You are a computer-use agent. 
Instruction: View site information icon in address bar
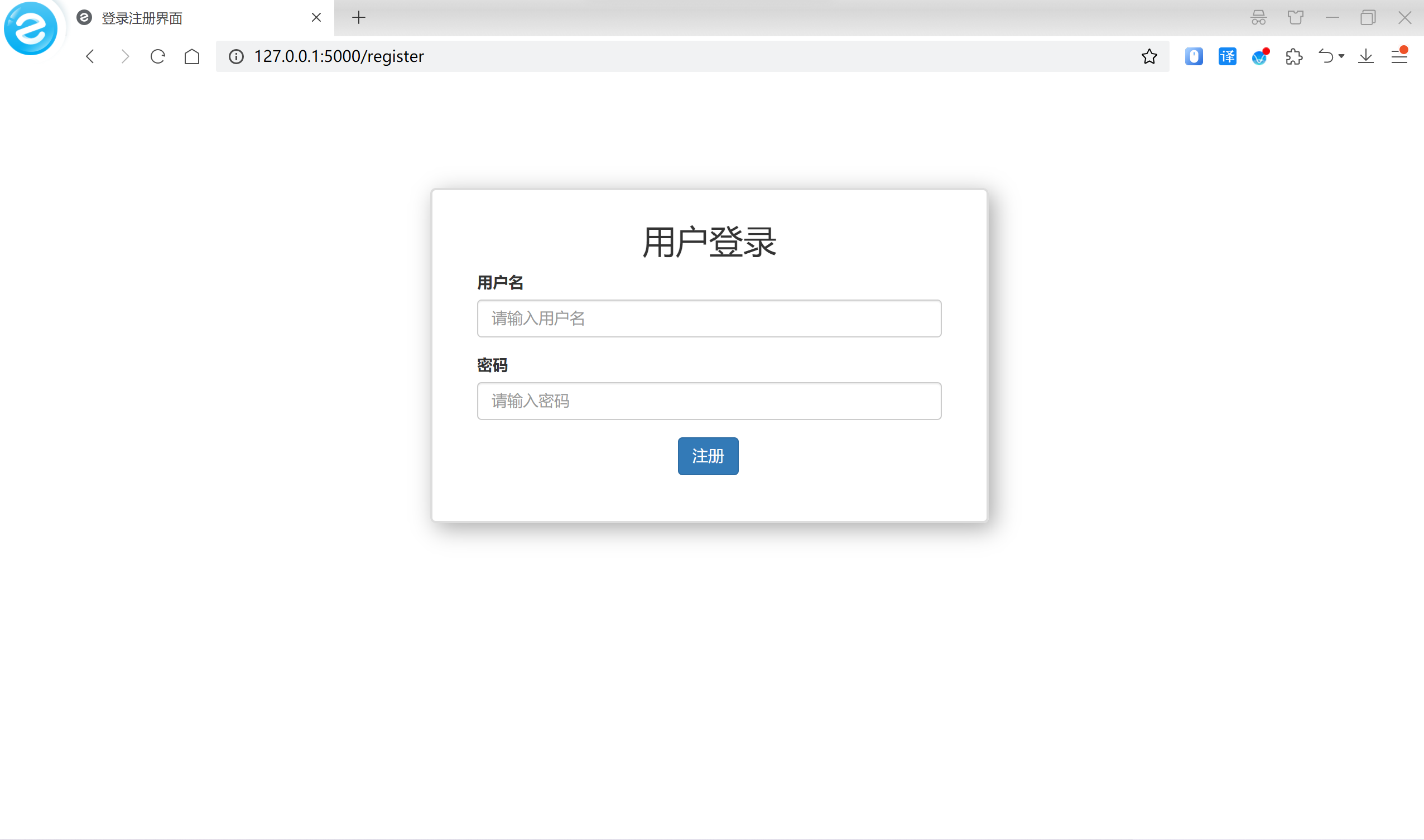236,56
